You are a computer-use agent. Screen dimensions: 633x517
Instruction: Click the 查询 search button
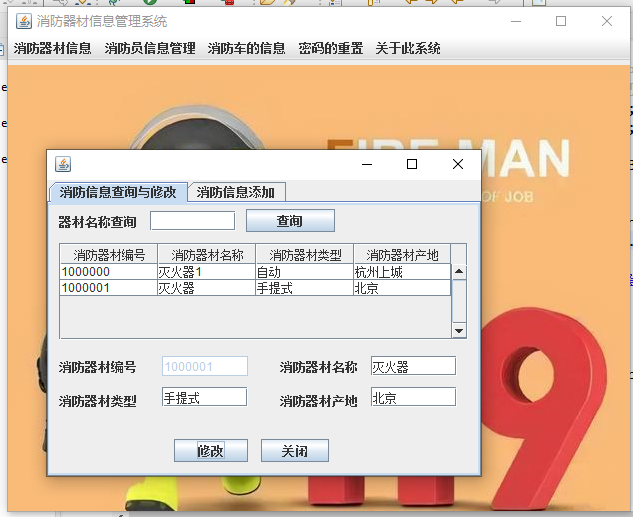coord(290,221)
